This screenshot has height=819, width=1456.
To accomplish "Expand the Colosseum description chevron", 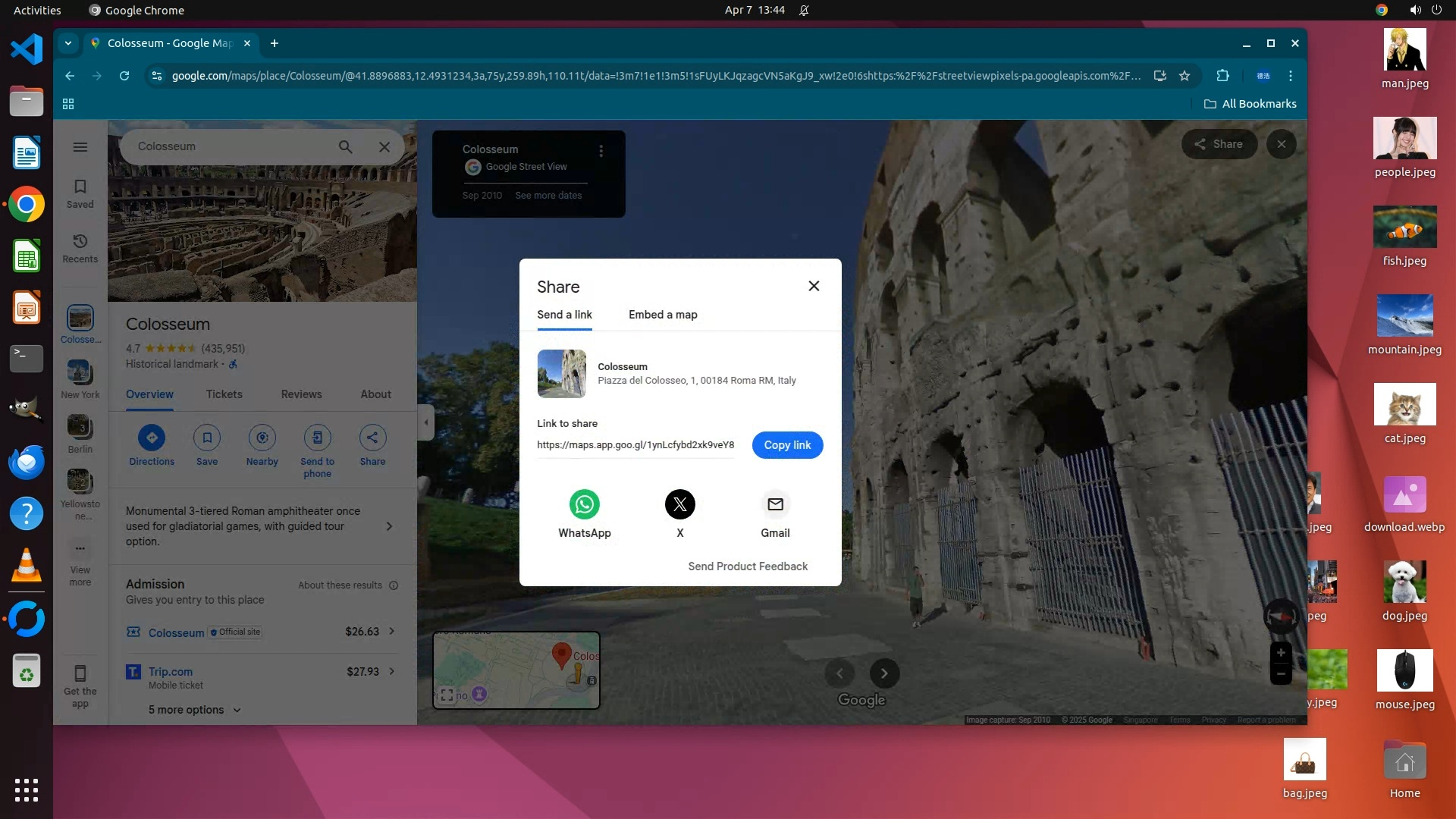I will tap(390, 526).
